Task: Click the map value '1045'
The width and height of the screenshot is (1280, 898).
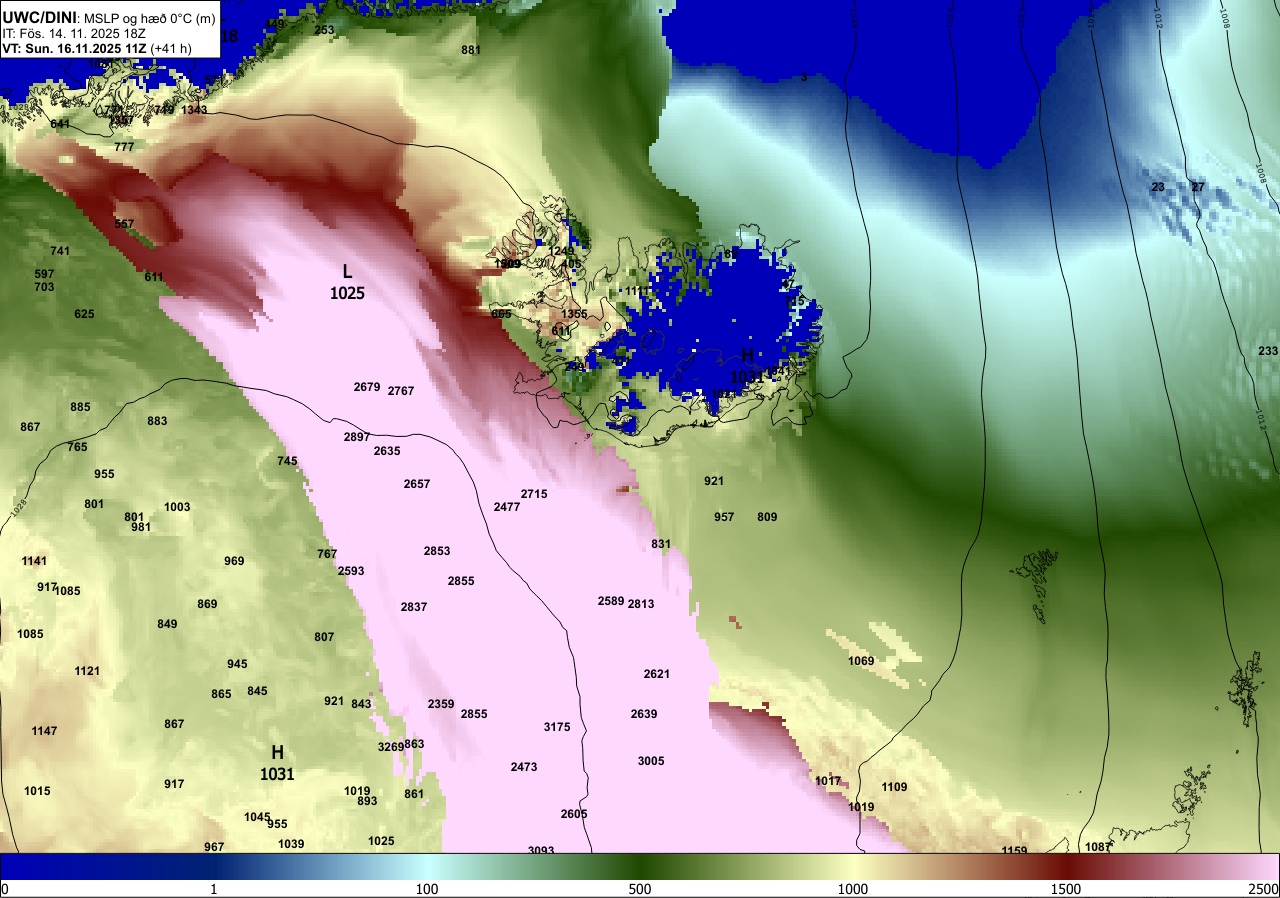Action: 257,817
